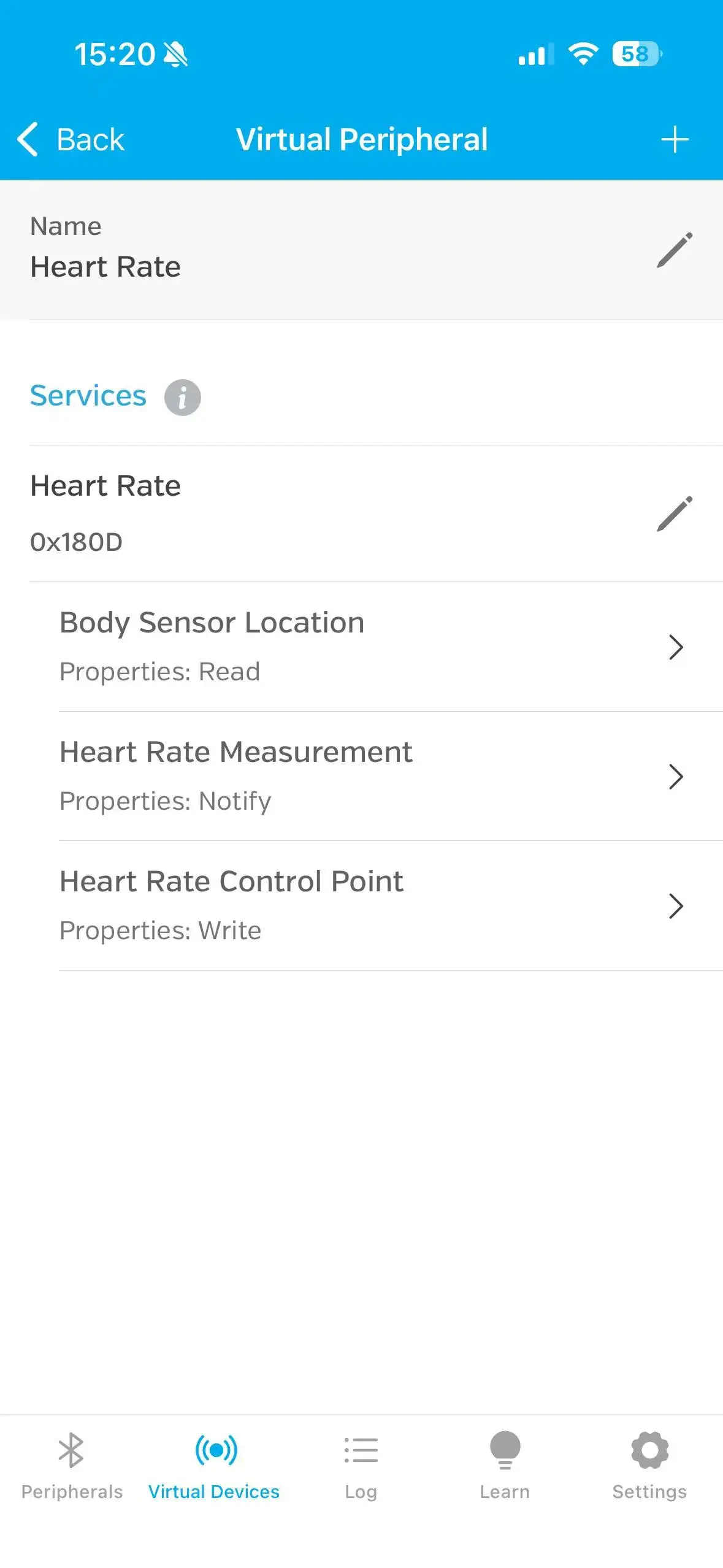
Task: Edit the Heart Rate service pencil icon
Action: [675, 513]
